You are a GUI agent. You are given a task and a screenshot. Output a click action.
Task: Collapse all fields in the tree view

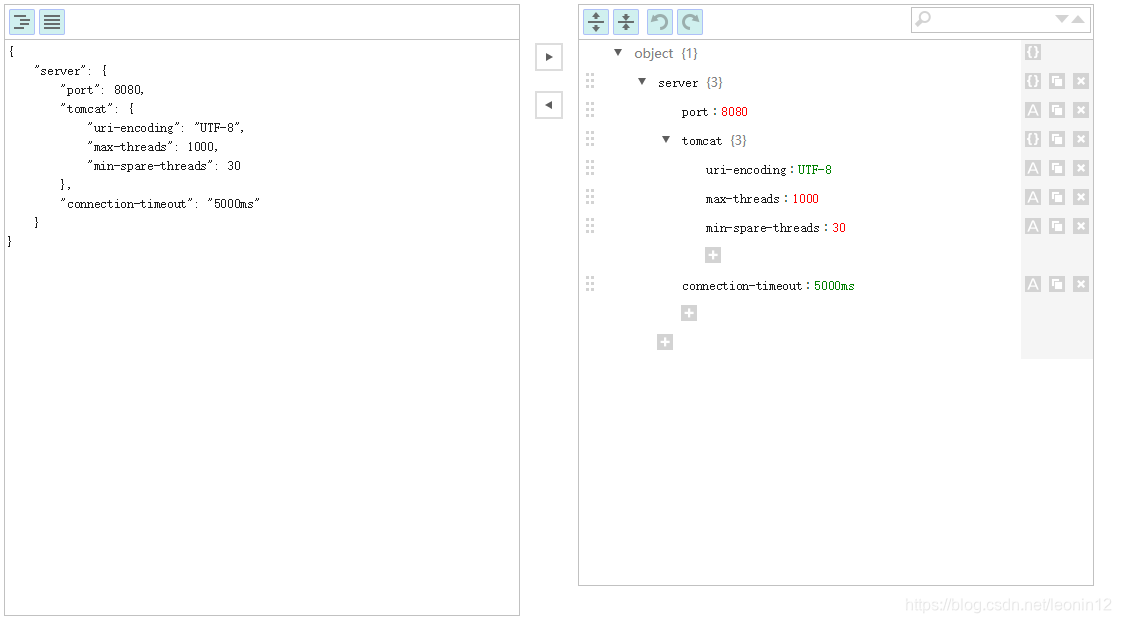(626, 22)
